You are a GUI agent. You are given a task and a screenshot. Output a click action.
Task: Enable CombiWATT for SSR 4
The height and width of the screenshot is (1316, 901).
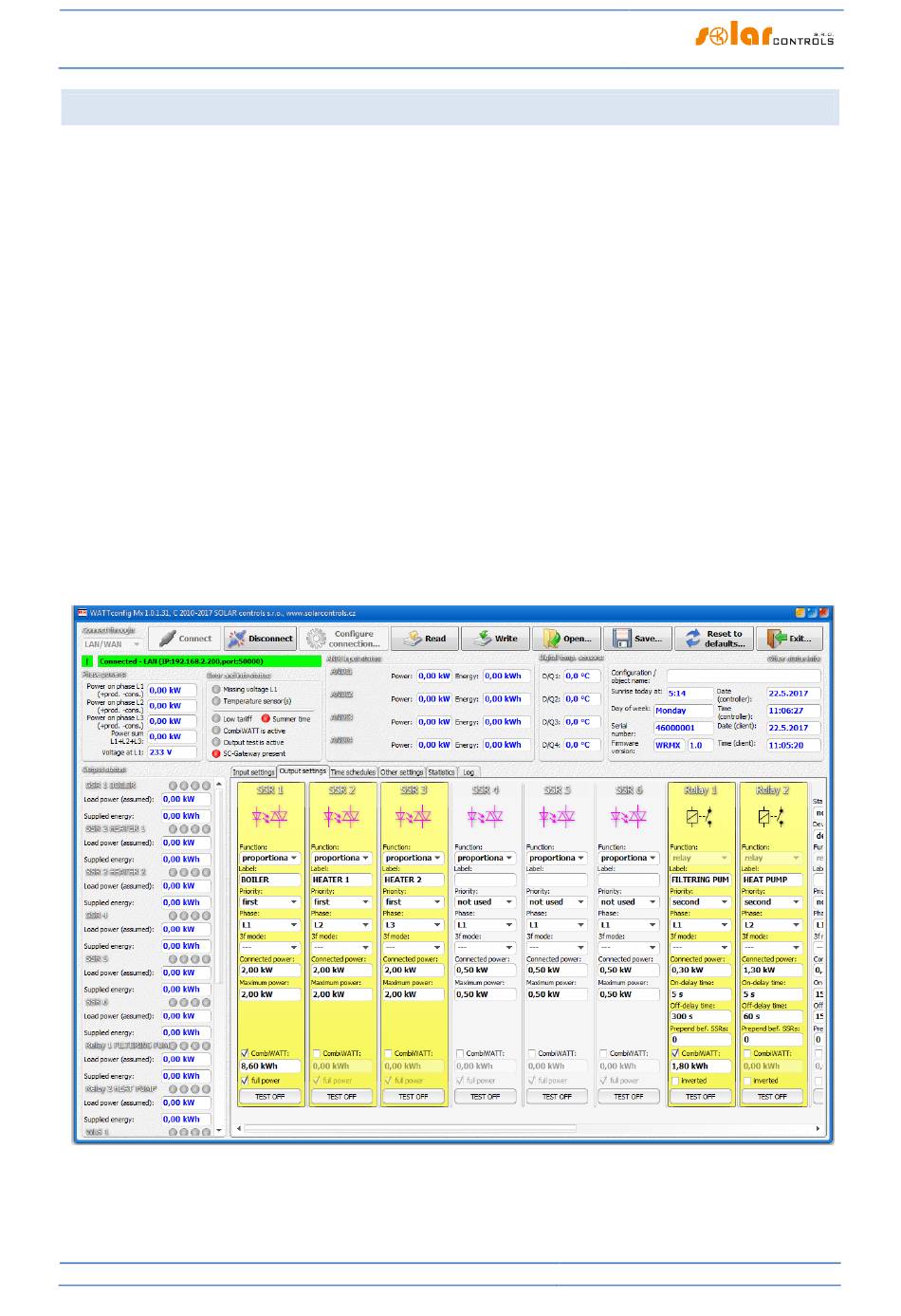coord(460,1053)
